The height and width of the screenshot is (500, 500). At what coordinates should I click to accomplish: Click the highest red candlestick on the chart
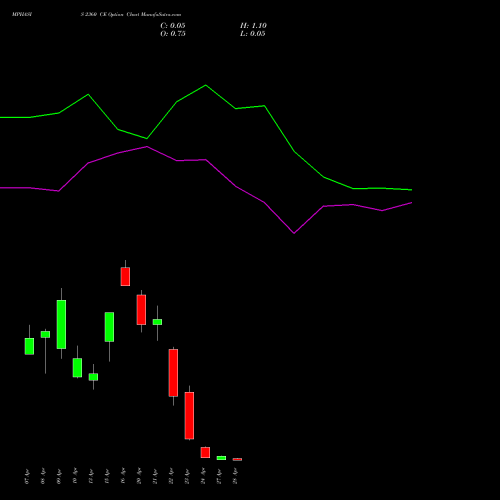click(125, 276)
